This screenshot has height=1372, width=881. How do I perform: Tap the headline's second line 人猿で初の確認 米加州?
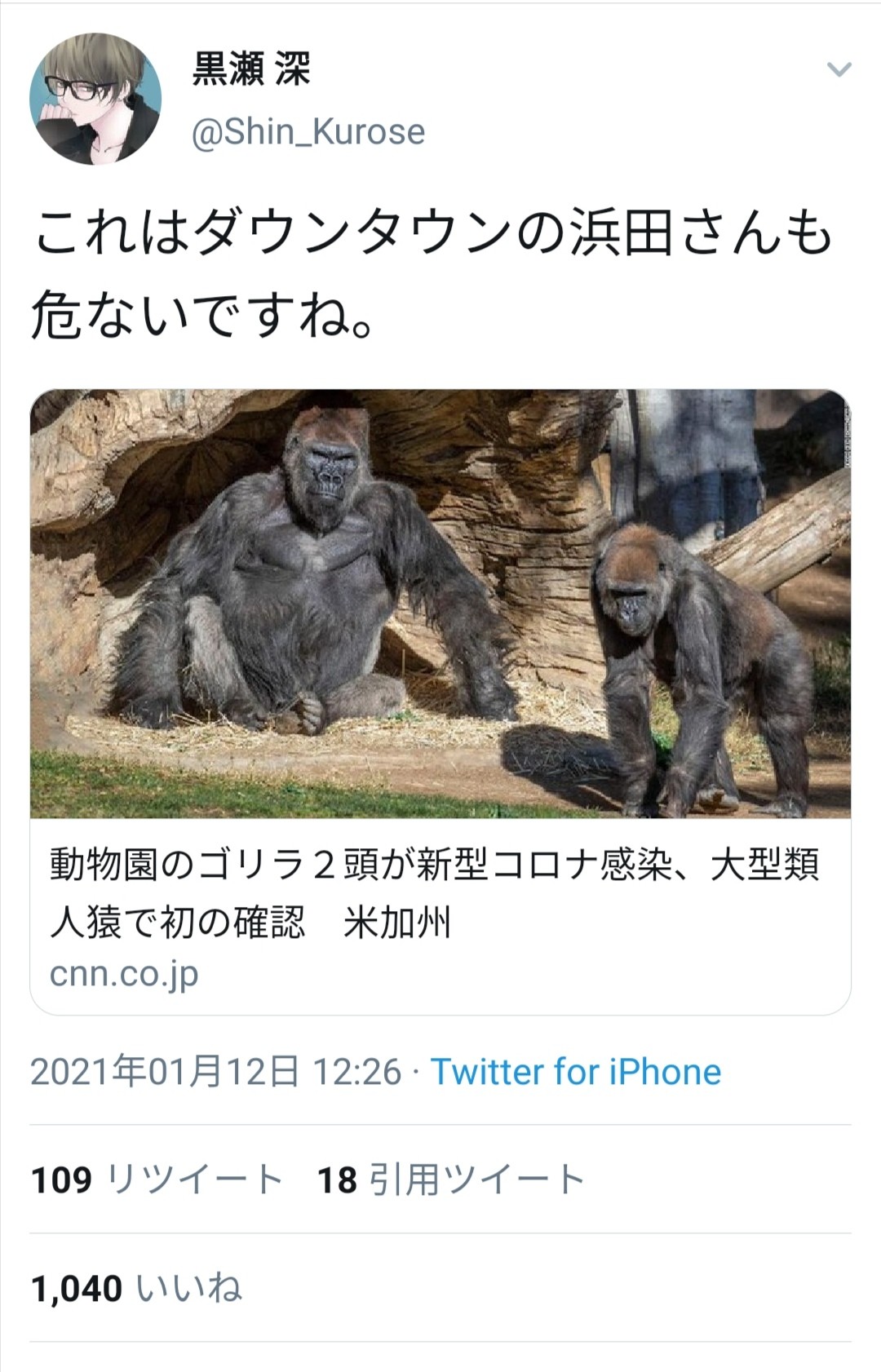(250, 923)
